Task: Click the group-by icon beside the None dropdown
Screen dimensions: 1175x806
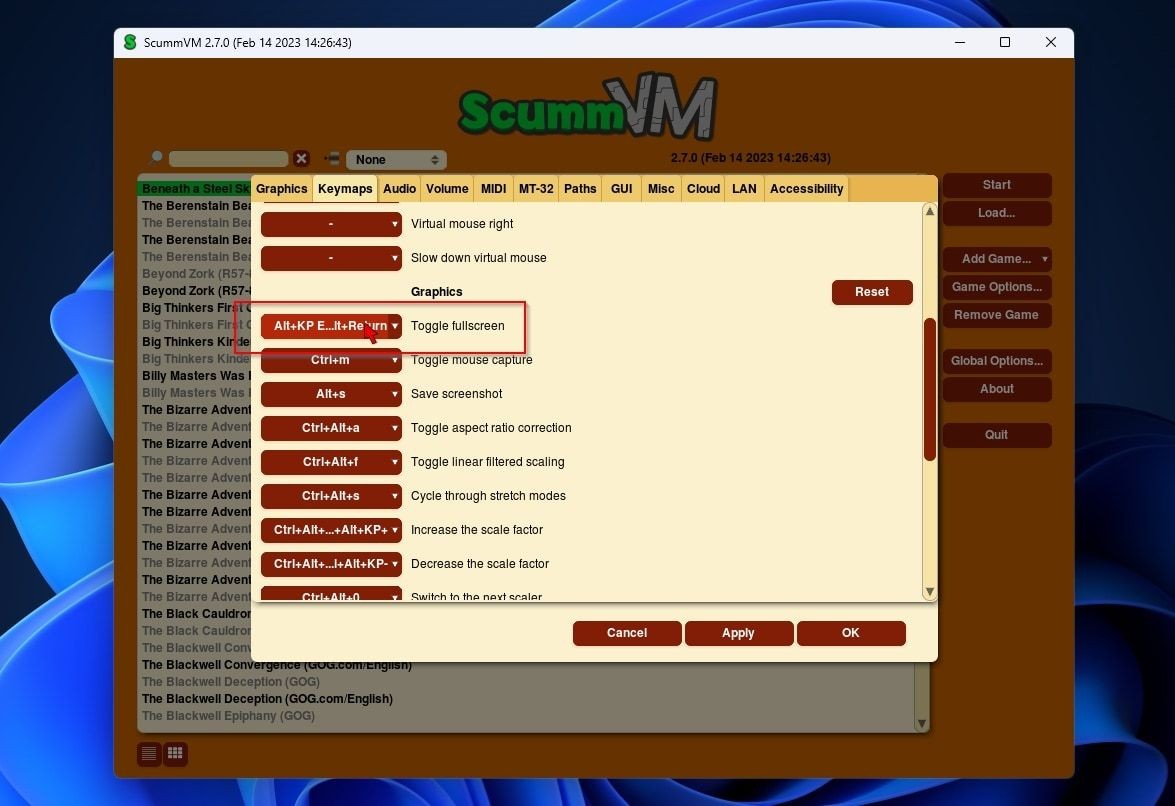Action: coord(331,158)
